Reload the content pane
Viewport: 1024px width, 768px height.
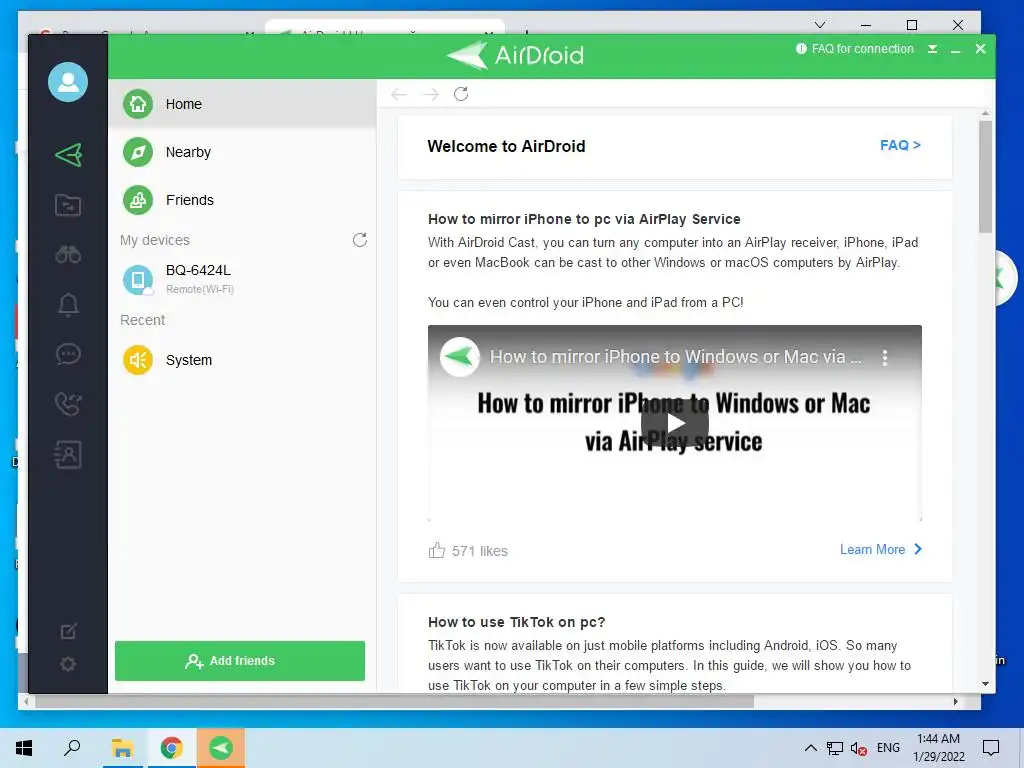tap(461, 94)
